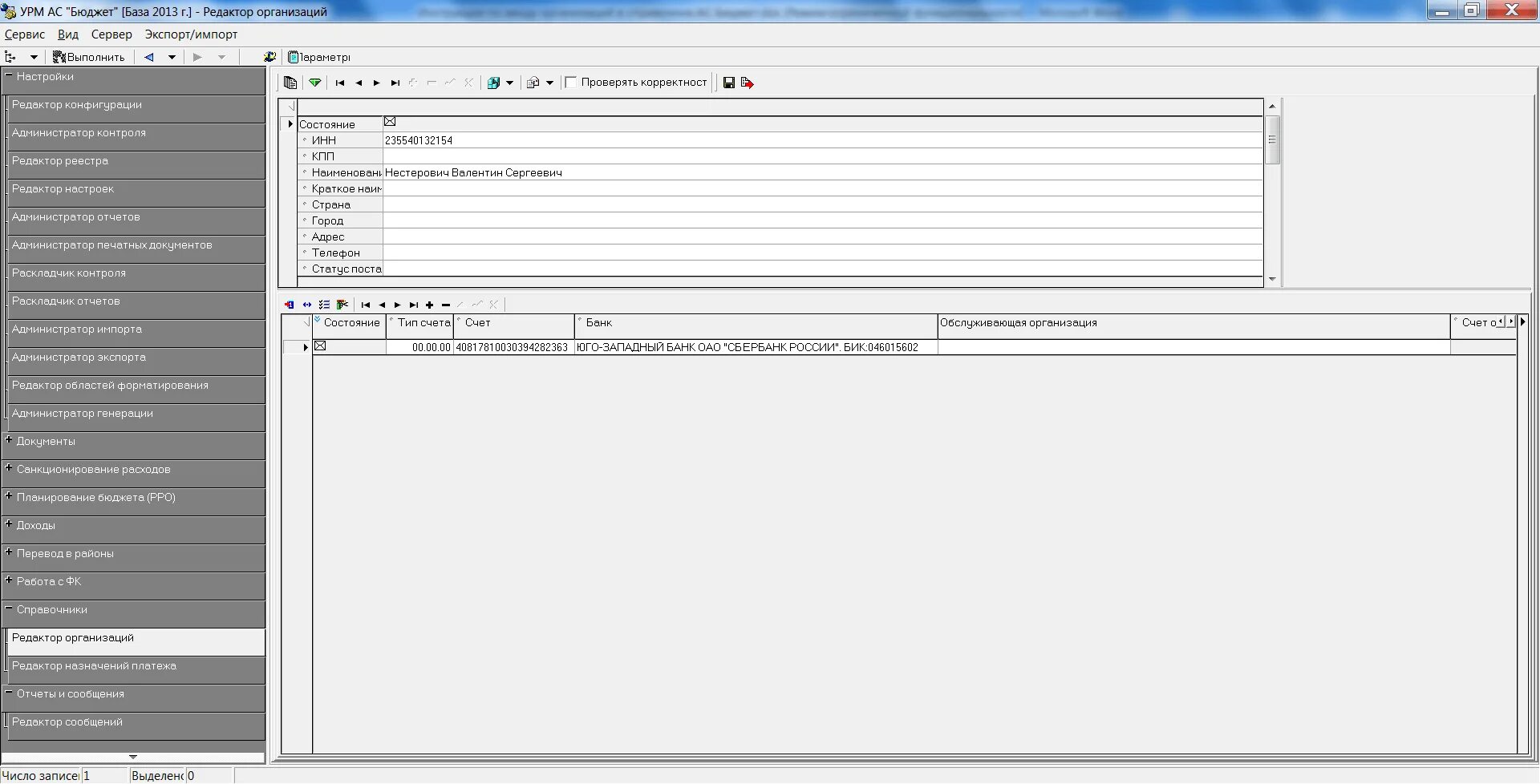
Task: Open Редактор конфигурации
Action: [x=136, y=109]
